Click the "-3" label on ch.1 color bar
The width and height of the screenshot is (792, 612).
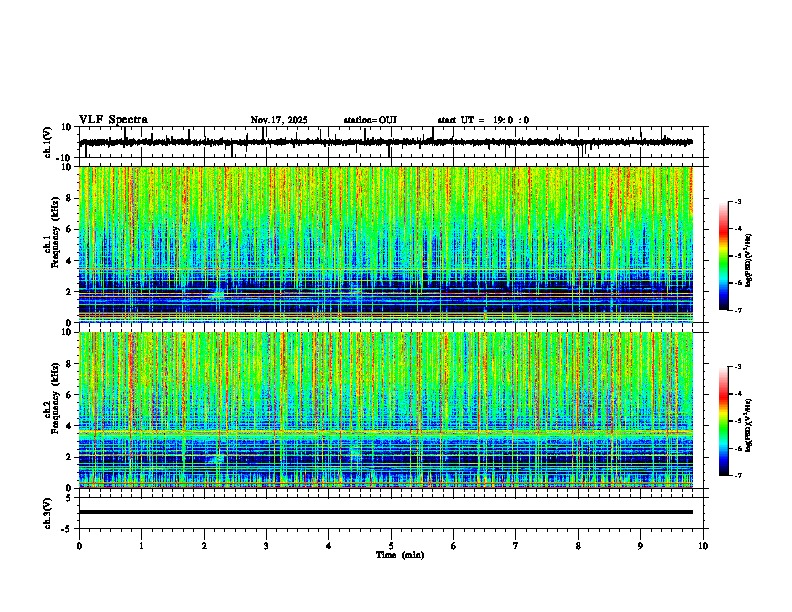coord(738,202)
